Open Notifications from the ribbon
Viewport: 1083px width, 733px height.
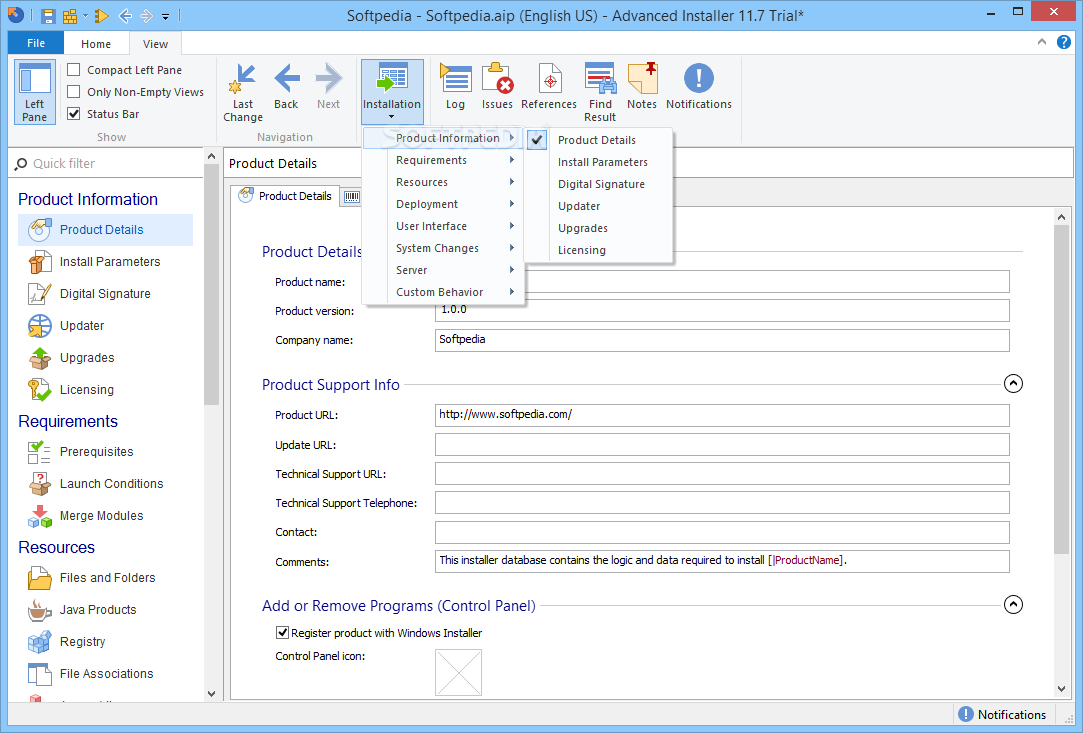coord(699,87)
